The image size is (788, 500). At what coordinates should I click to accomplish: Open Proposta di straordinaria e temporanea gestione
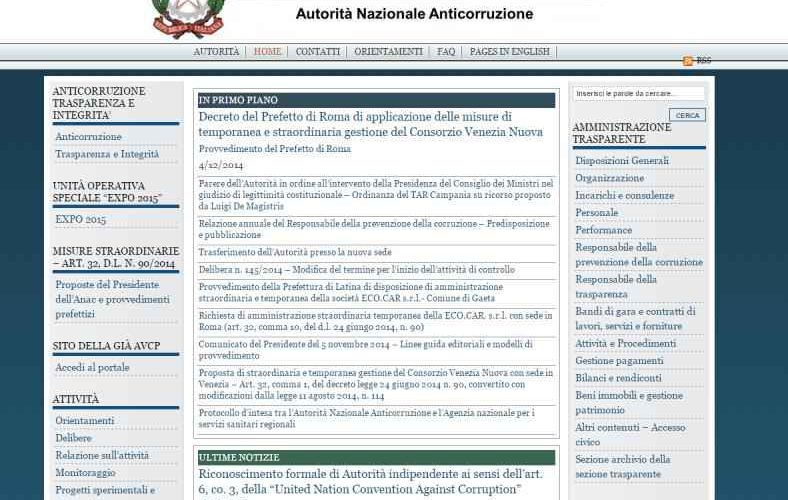click(x=375, y=384)
